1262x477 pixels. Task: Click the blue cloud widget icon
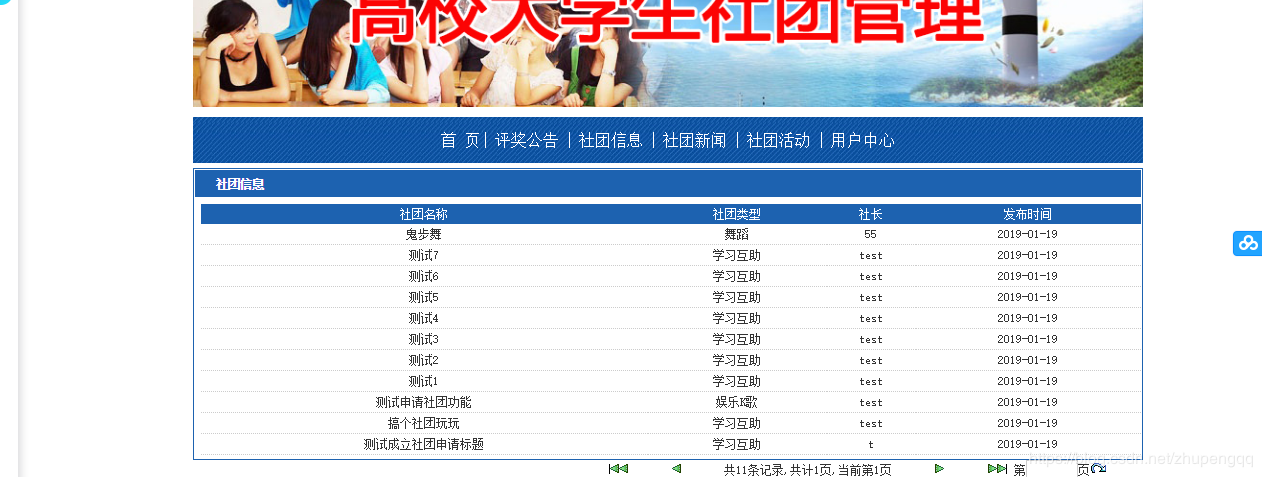click(x=1247, y=243)
